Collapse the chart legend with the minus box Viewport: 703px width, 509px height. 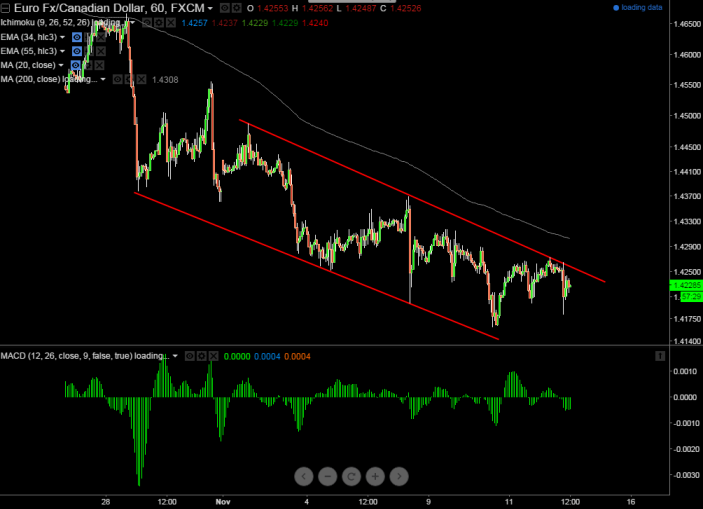[5, 8]
